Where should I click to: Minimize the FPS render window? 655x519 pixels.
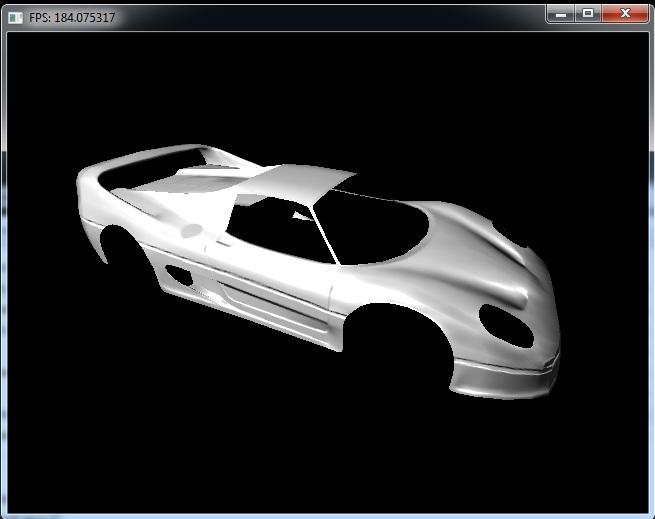(561, 13)
